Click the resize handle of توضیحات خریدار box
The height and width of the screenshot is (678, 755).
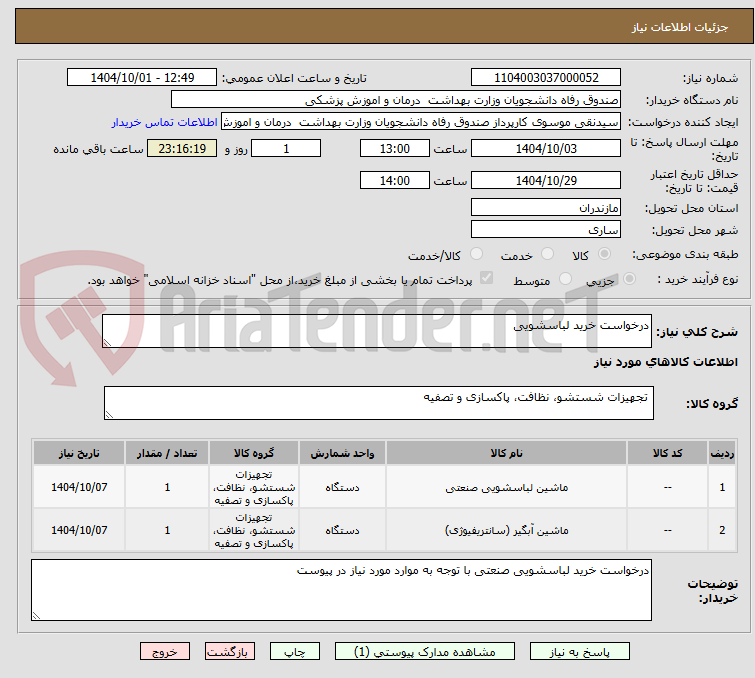36,615
